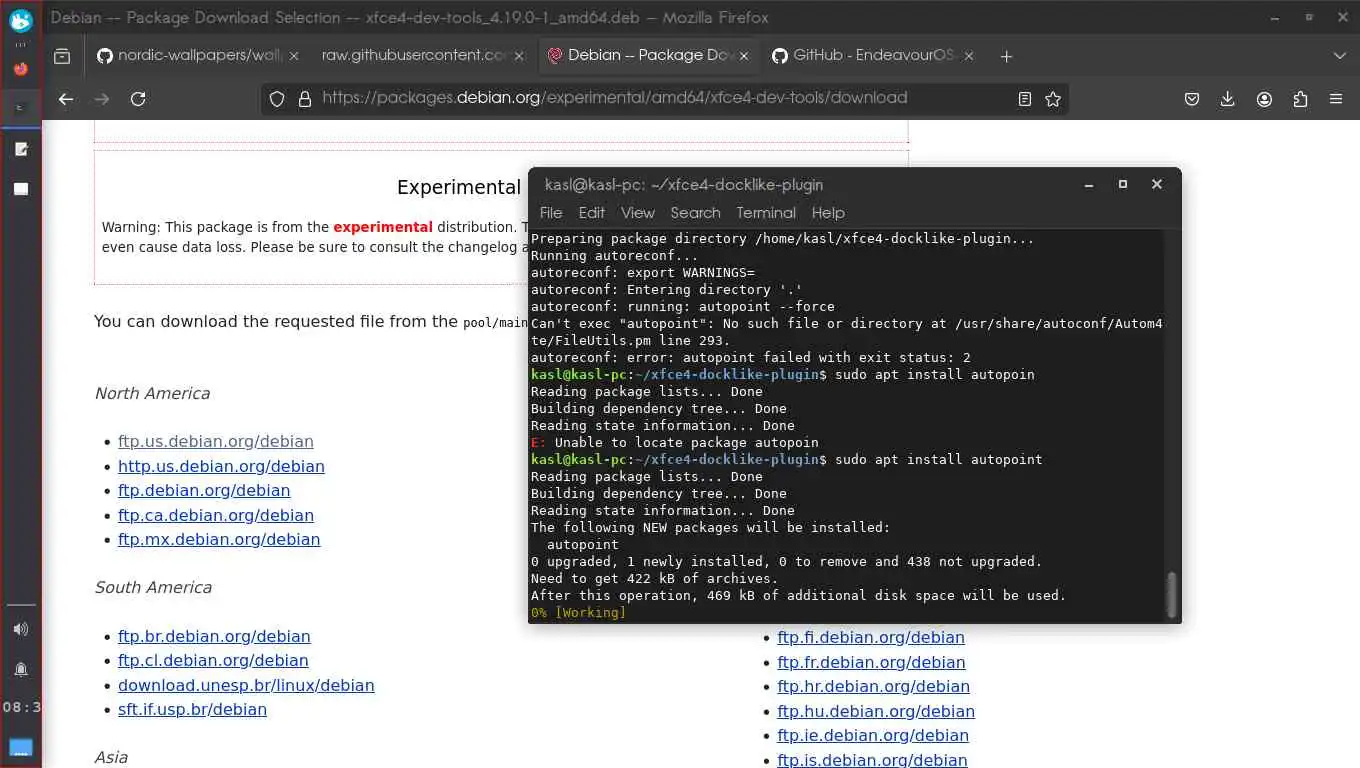The height and width of the screenshot is (768, 1360).
Task: Reload the Debian packages page
Action: (138, 99)
